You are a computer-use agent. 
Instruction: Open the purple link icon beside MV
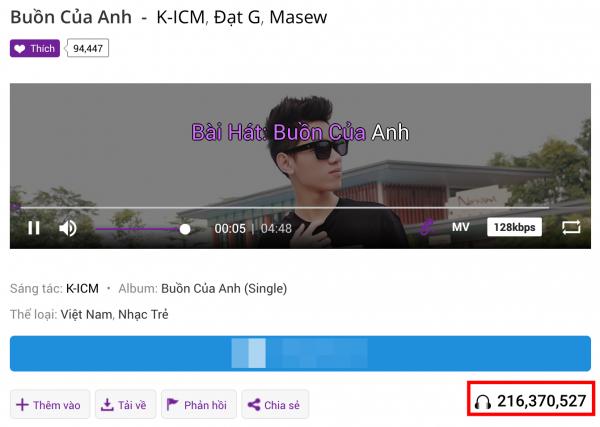coord(426,228)
